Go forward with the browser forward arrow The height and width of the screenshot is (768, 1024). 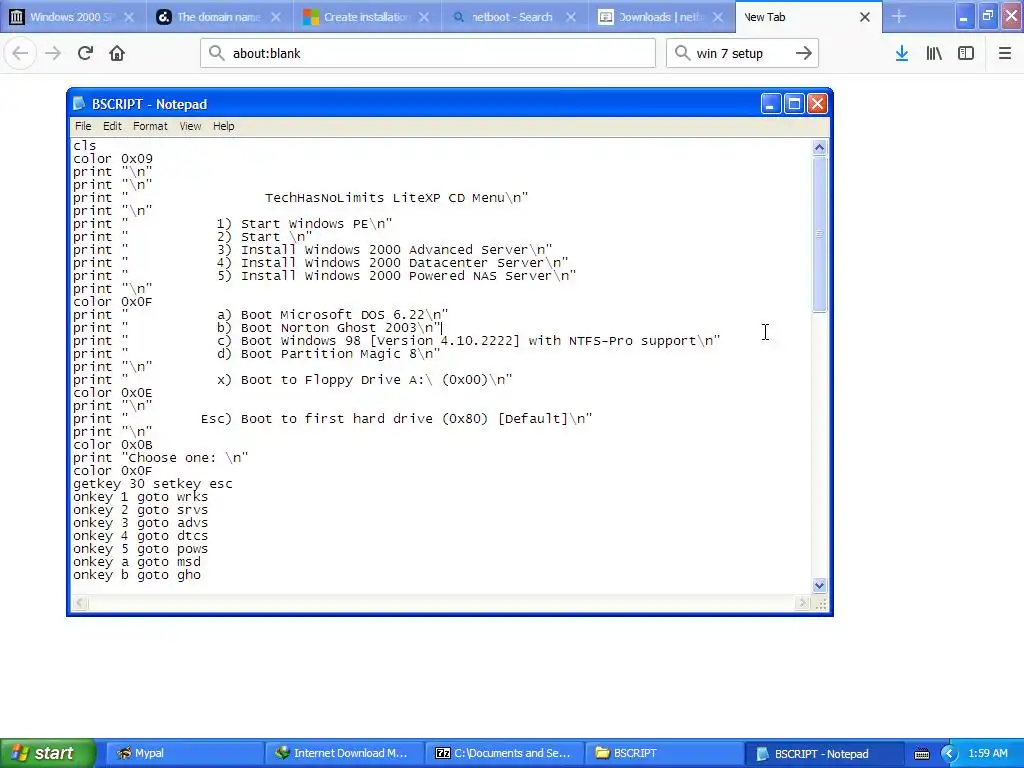[53, 53]
